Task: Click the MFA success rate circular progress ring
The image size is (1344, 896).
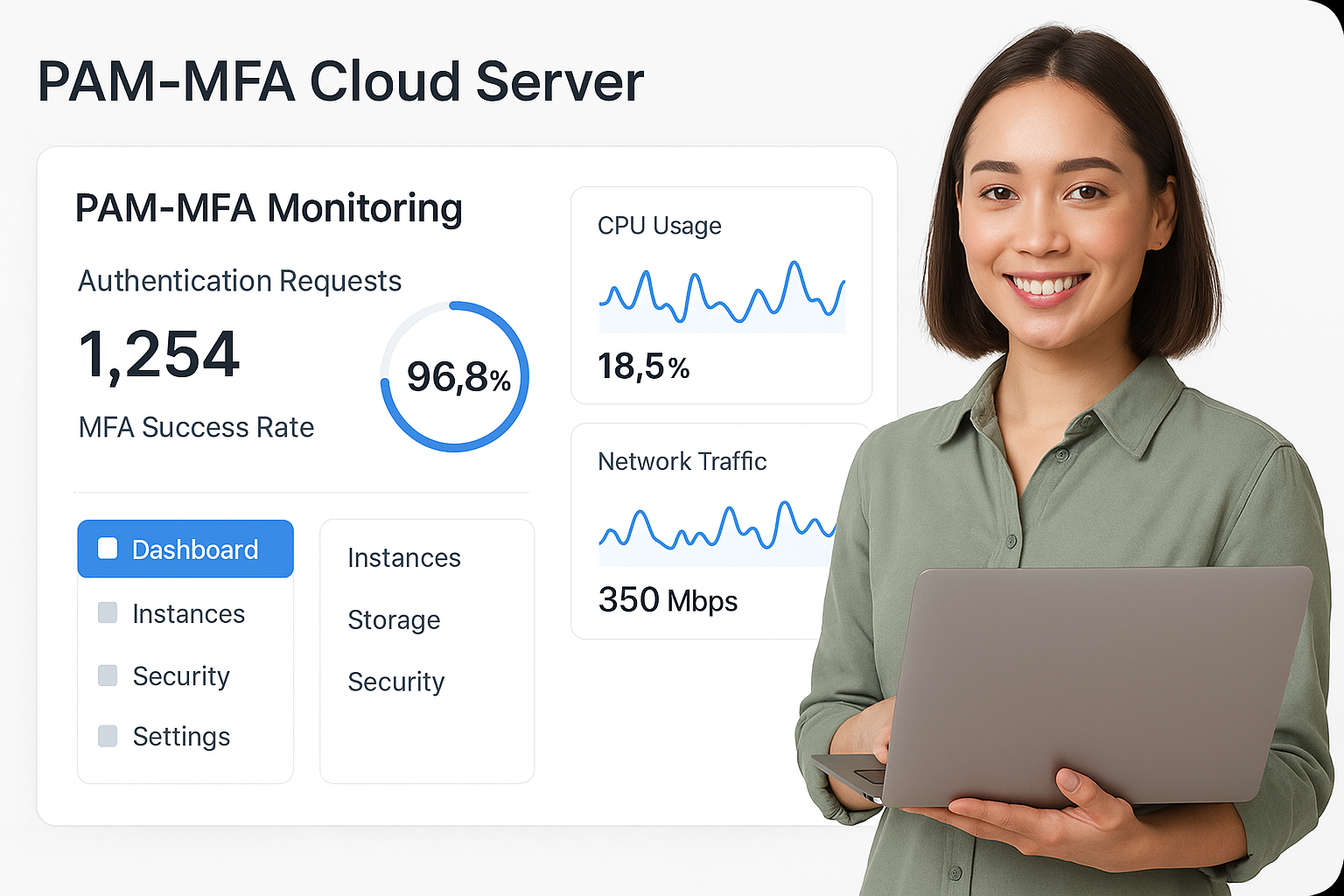Action: pos(455,376)
